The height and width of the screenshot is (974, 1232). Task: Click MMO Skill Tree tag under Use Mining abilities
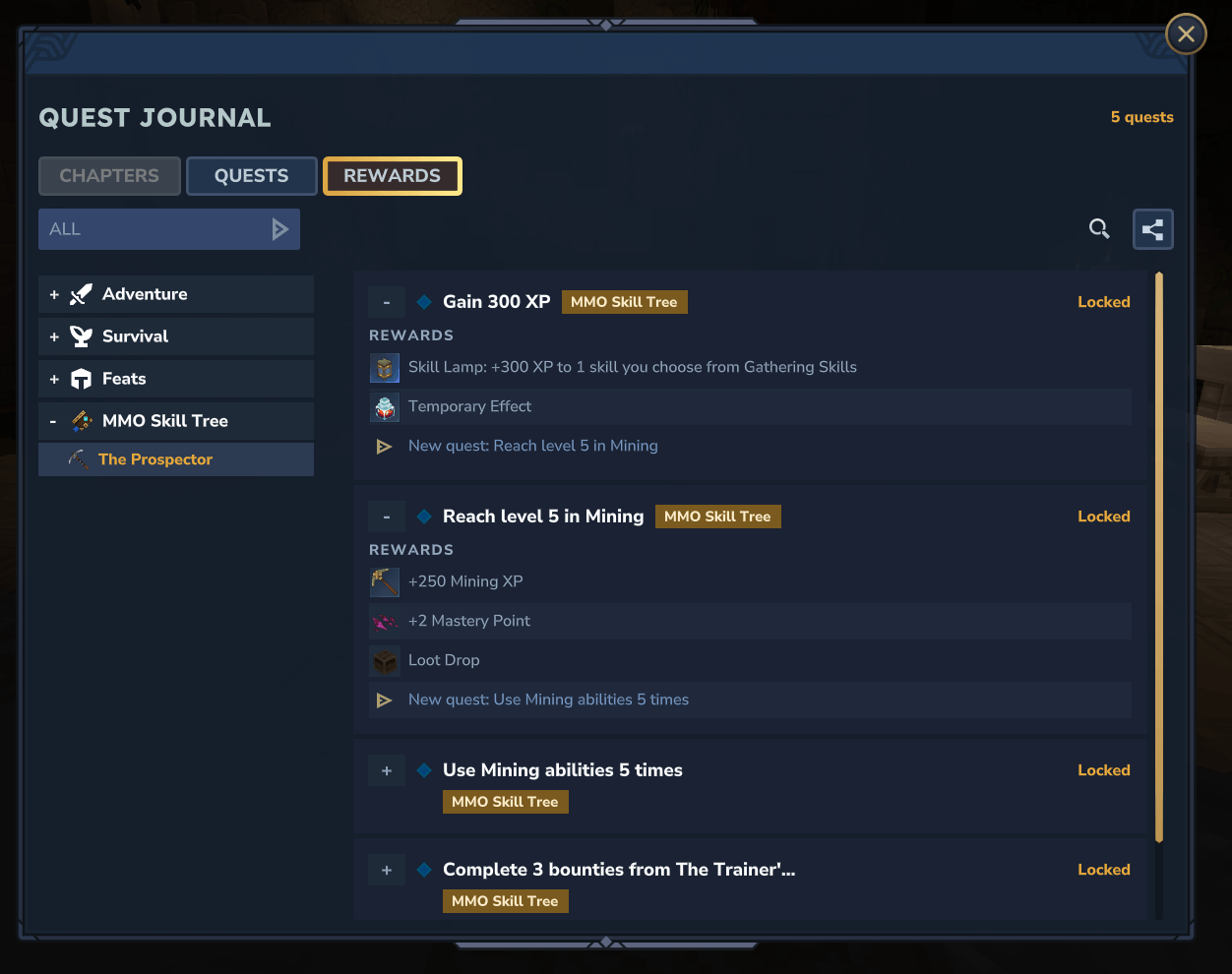click(505, 802)
